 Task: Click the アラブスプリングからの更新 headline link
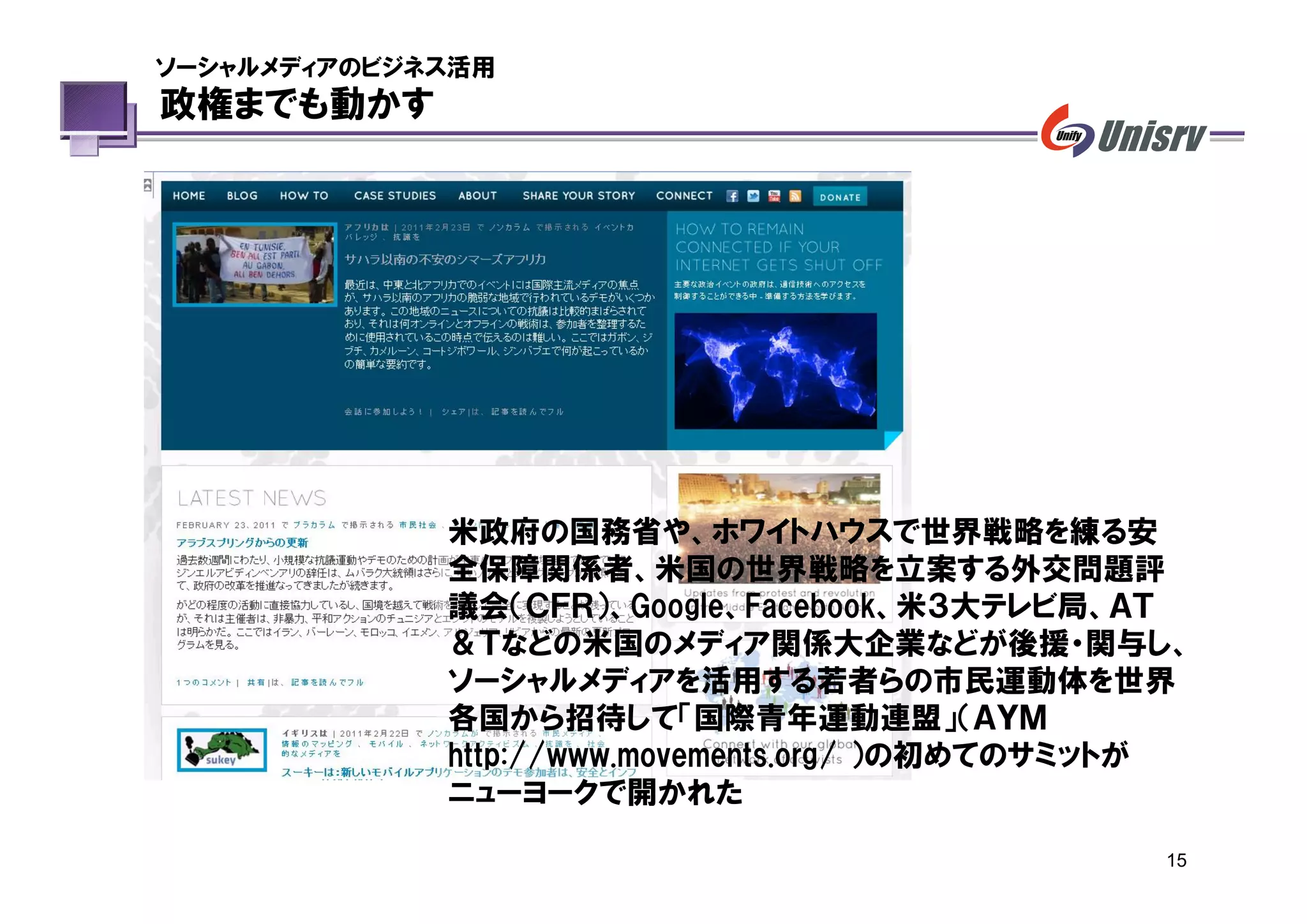tap(242, 542)
